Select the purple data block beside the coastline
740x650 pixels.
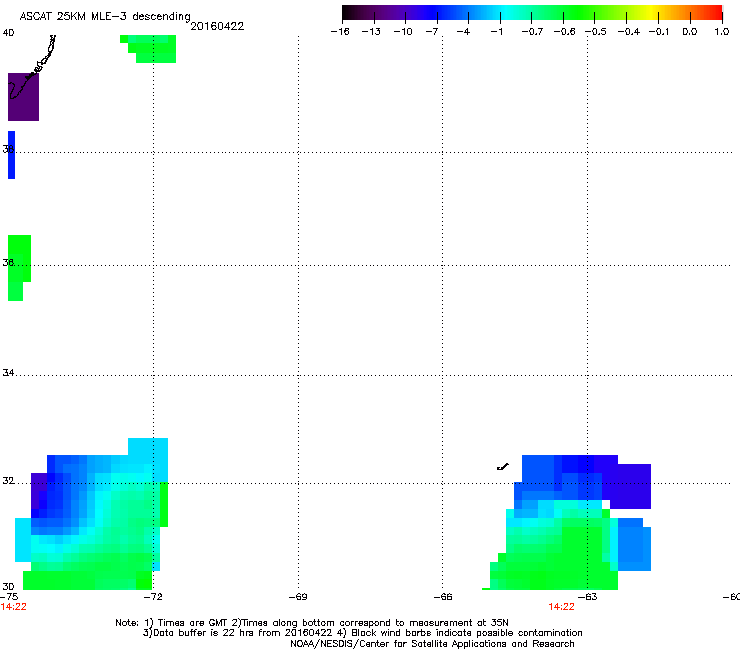23,97
